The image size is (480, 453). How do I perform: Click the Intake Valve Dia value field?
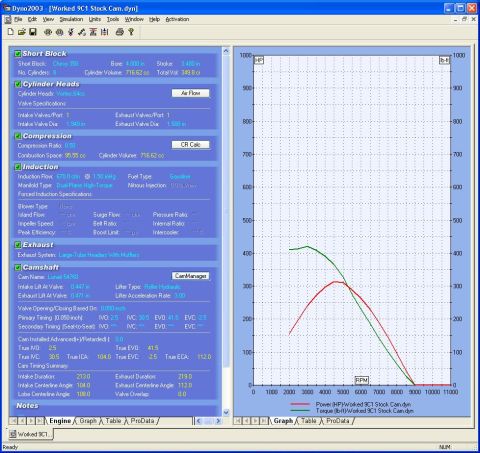(x=76, y=124)
